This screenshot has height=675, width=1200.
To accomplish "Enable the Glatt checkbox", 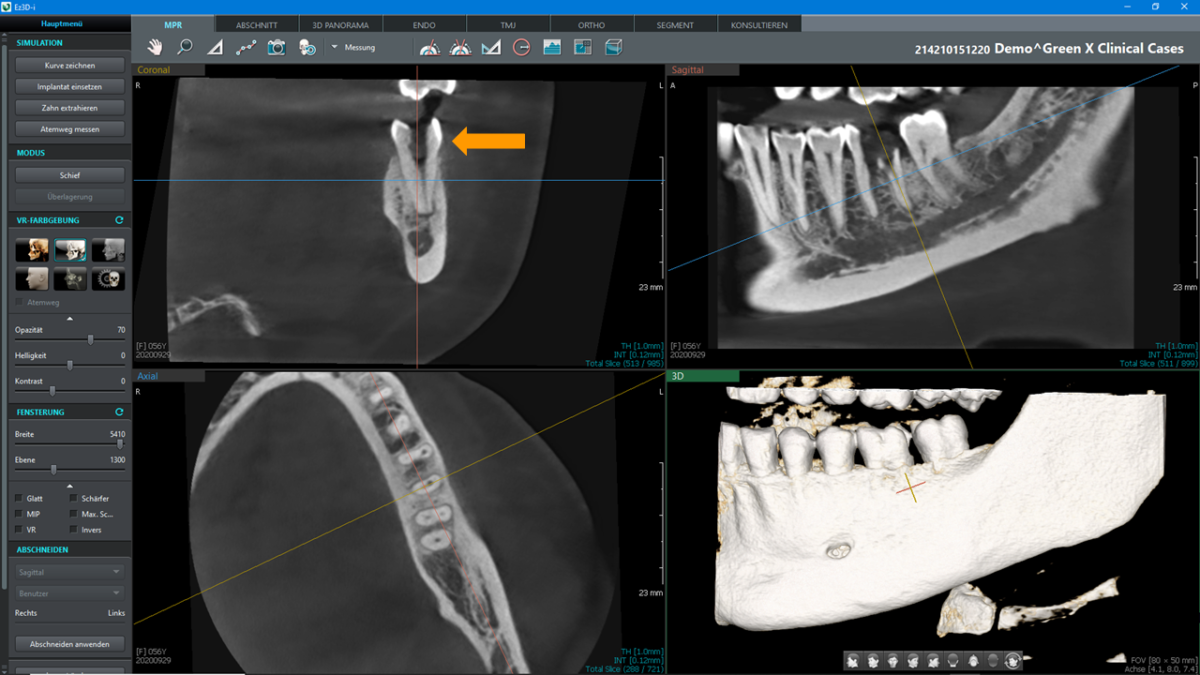I will [19, 498].
